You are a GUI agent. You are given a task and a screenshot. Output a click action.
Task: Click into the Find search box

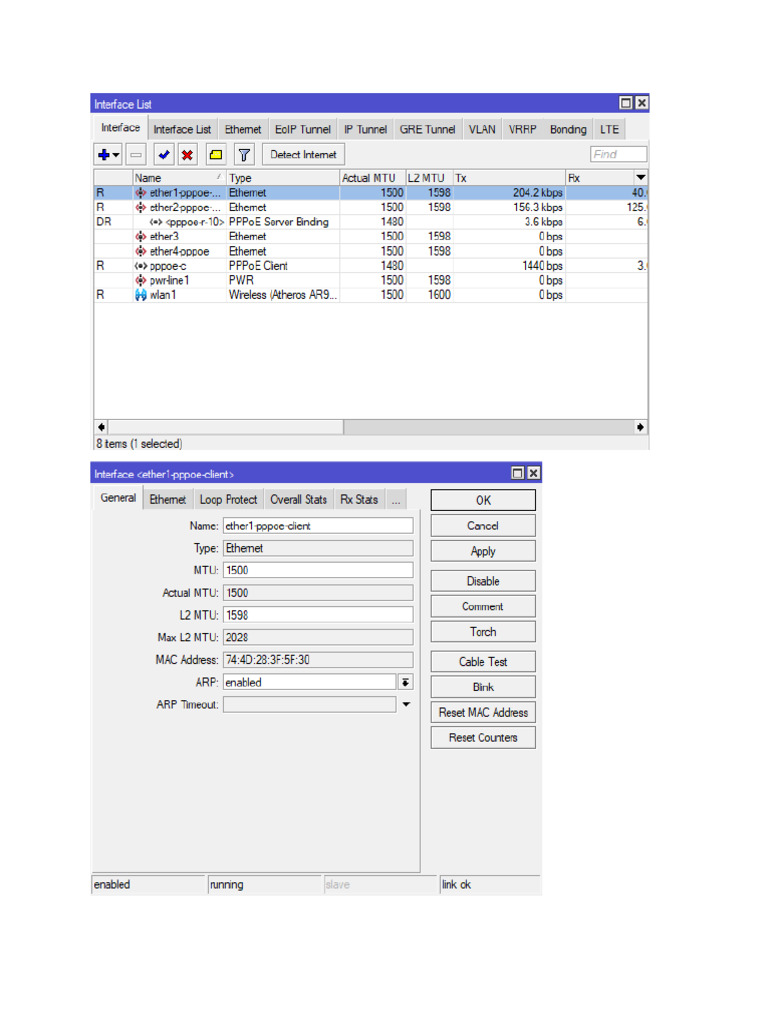pyautogui.click(x=619, y=155)
